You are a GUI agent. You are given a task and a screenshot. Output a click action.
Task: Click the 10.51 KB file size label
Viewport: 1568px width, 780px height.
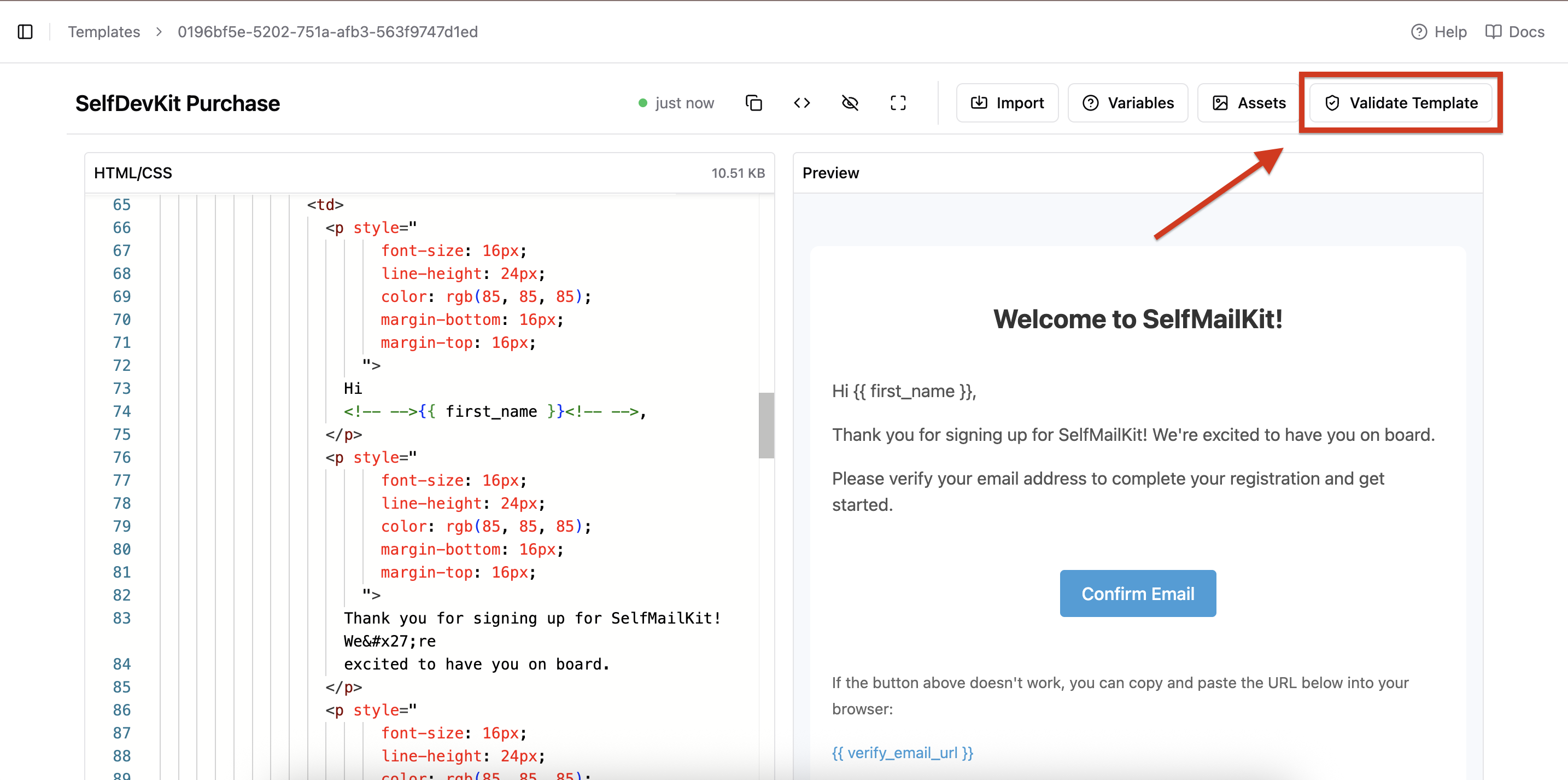pyautogui.click(x=738, y=173)
